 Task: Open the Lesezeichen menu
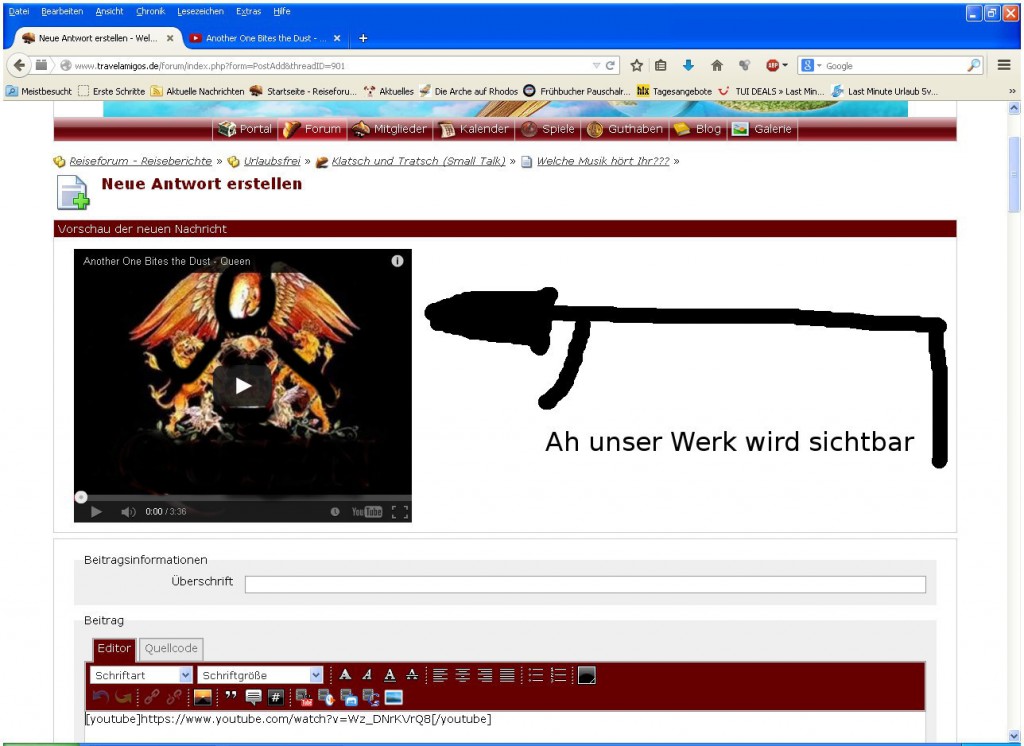[x=200, y=11]
